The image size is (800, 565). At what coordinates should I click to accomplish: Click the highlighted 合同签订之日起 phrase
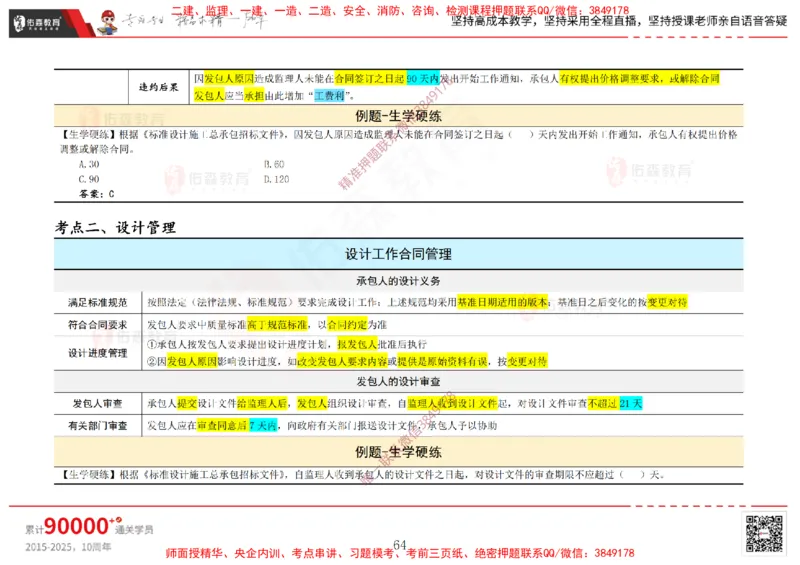[x=370, y=79]
